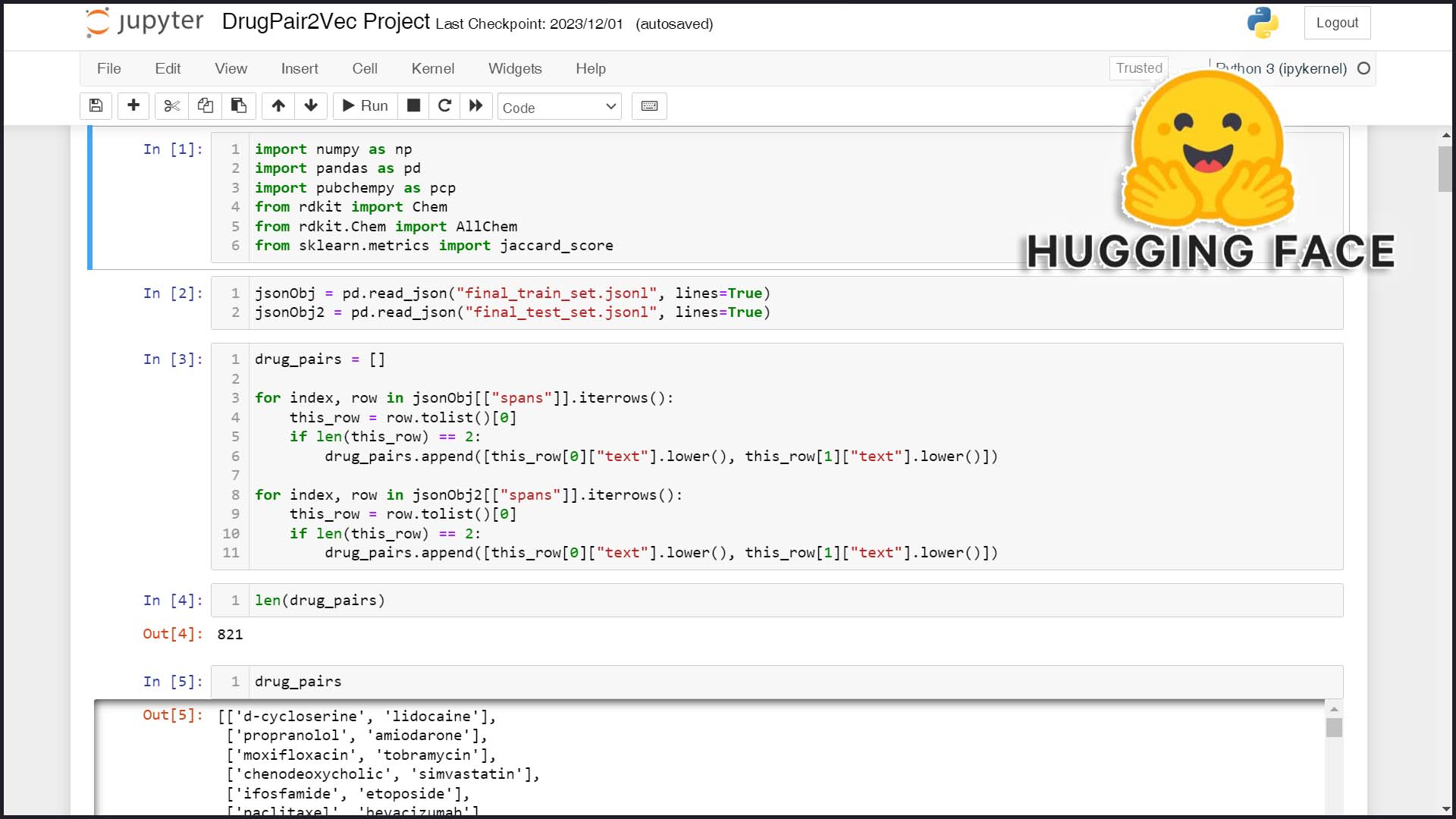The image size is (1456, 819).
Task: Click the output row 'moxifloxacin', 'tobramycin'
Action: 361,755
